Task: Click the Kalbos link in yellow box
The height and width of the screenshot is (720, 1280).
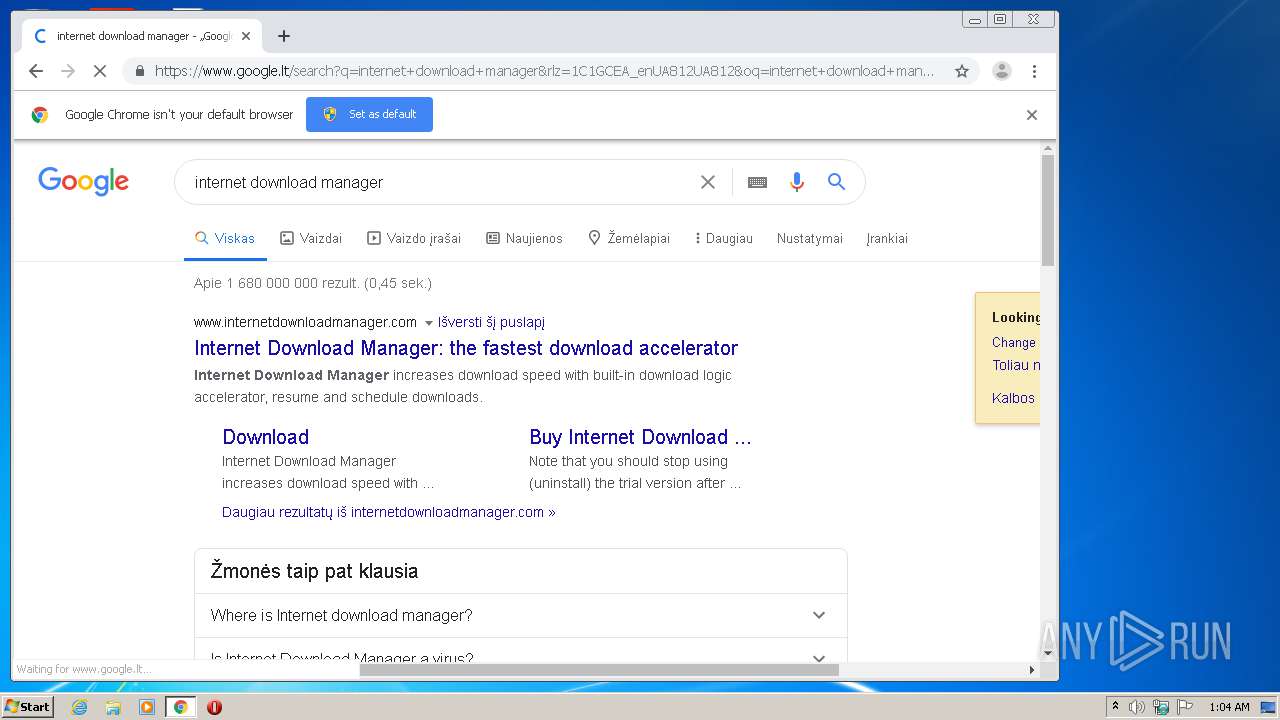Action: [1013, 398]
